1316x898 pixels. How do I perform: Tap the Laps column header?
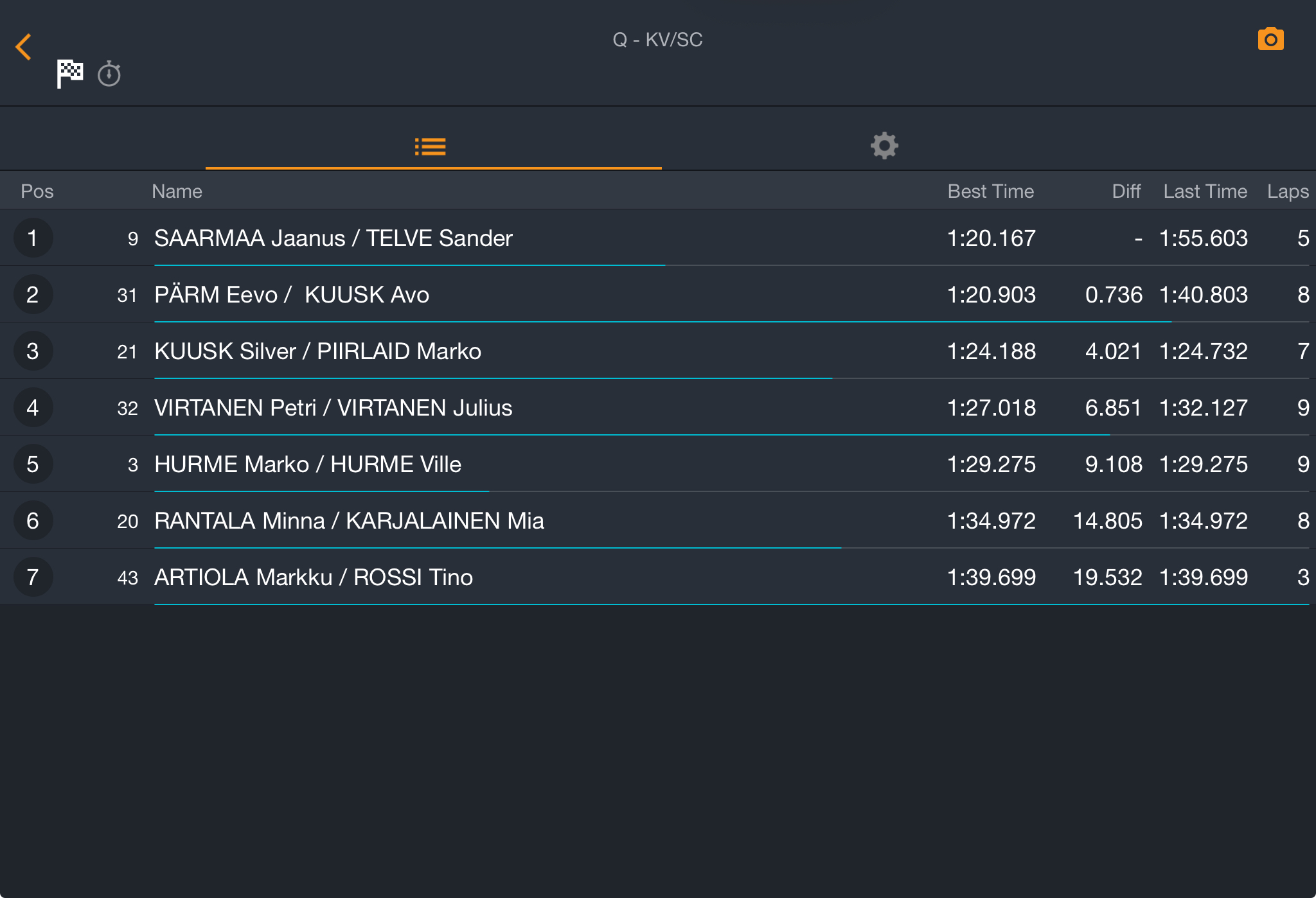(x=1288, y=191)
